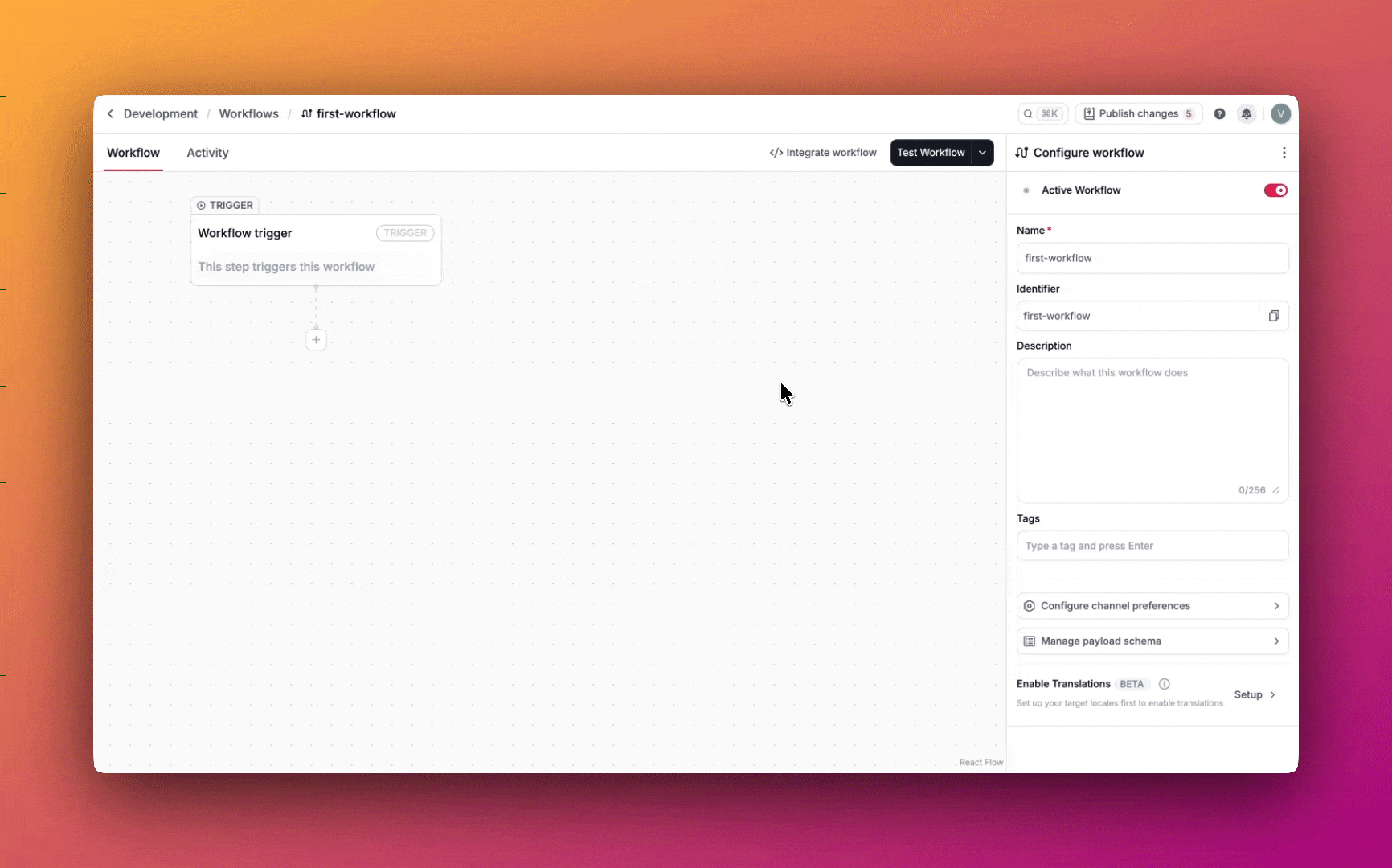
Task: Expand the Description box with the resize icon
Action: point(1276,490)
